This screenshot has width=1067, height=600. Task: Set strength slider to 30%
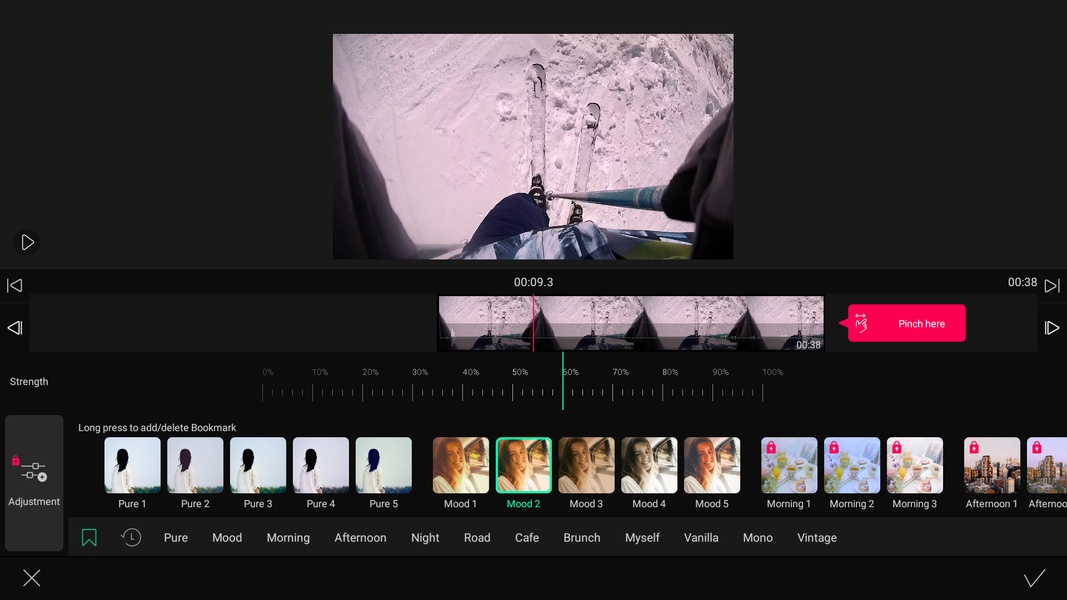[412, 392]
